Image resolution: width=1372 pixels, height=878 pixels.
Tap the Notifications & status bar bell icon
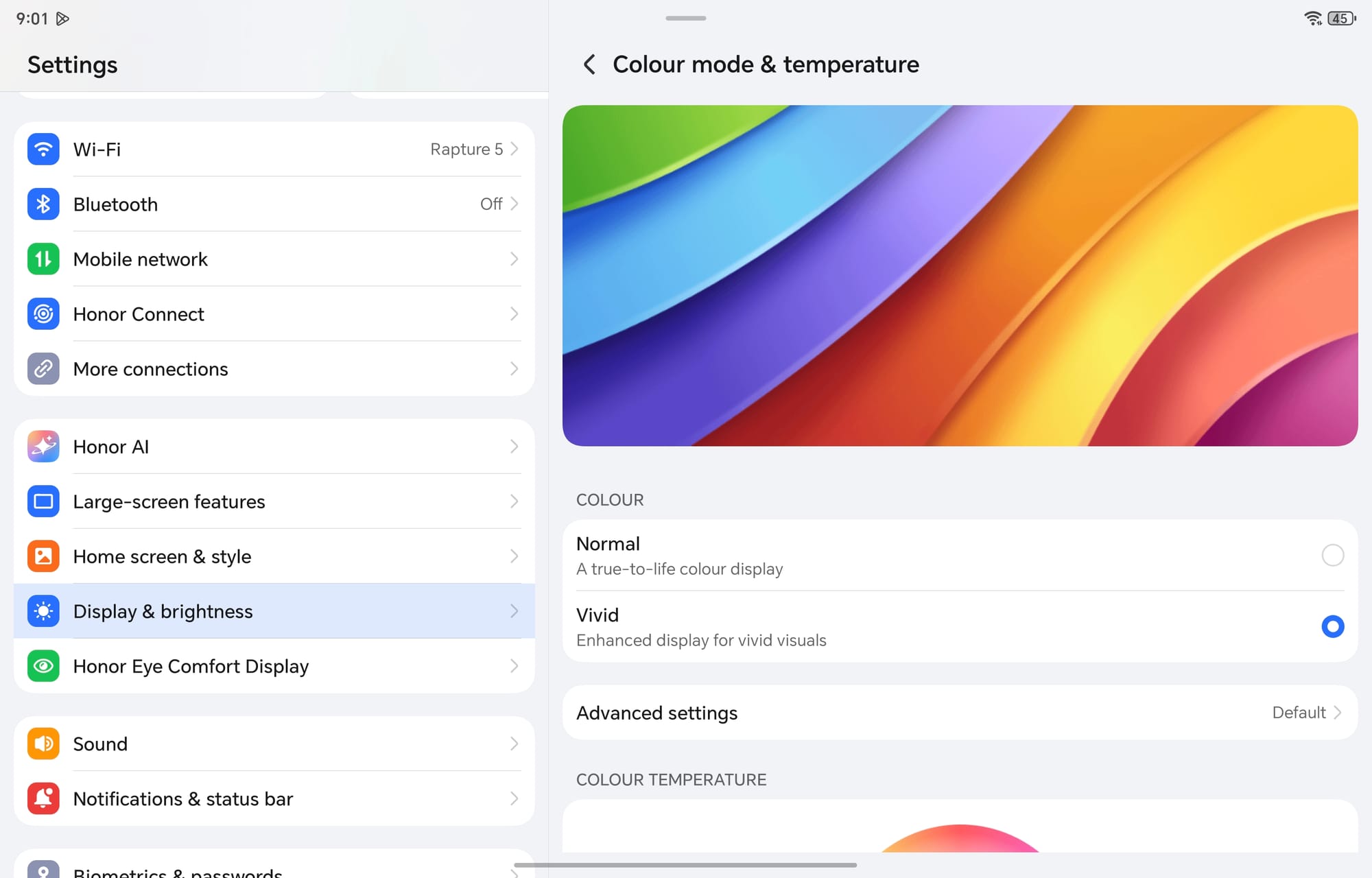coord(43,798)
